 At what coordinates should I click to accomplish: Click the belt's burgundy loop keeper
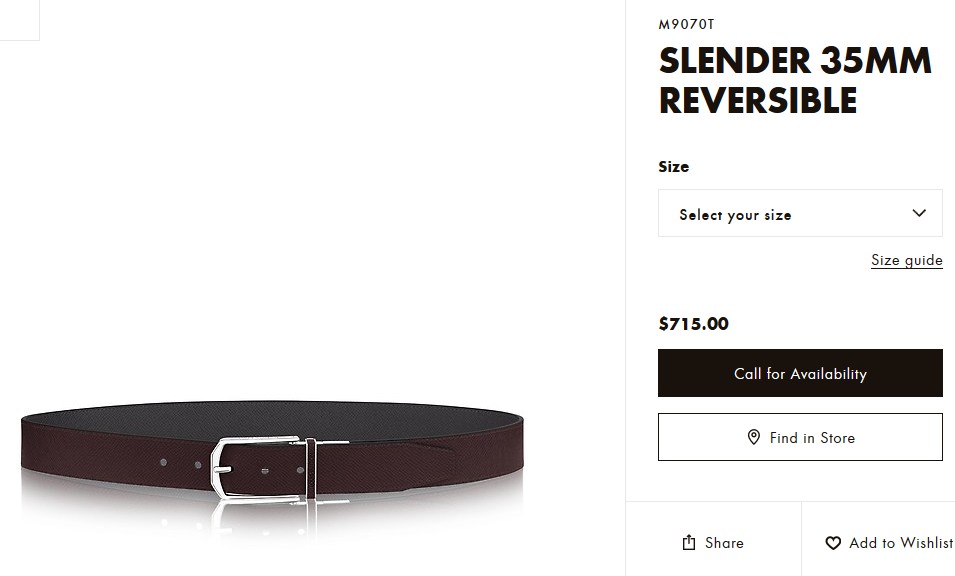311,468
